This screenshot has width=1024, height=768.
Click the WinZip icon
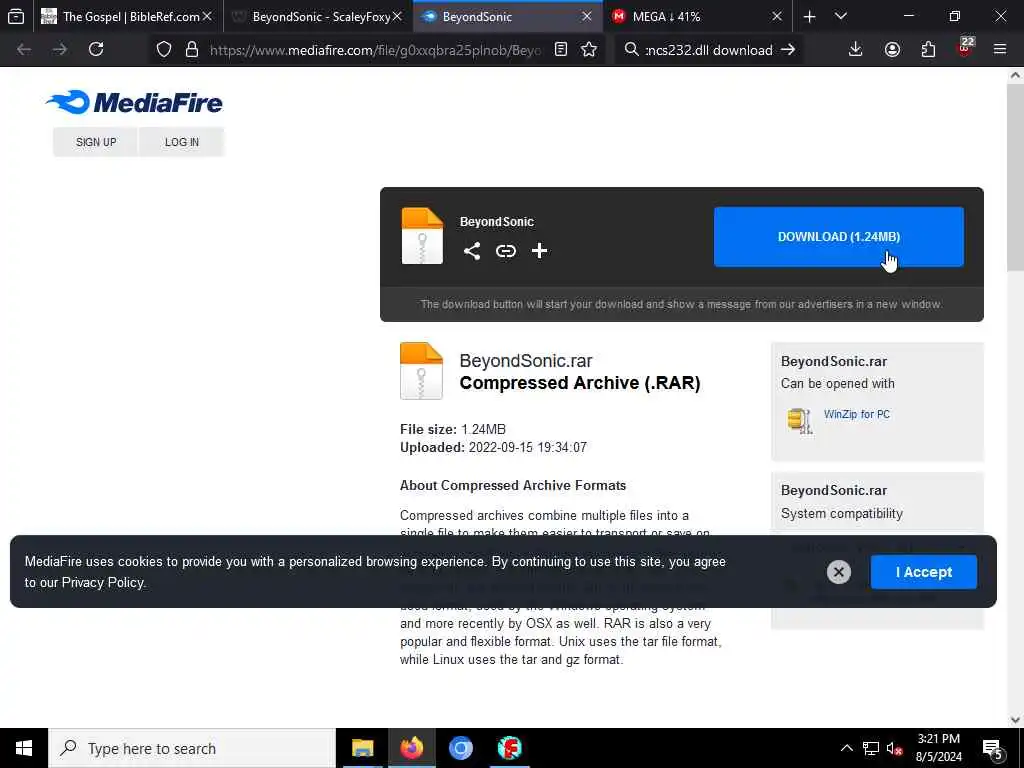pyautogui.click(x=799, y=421)
